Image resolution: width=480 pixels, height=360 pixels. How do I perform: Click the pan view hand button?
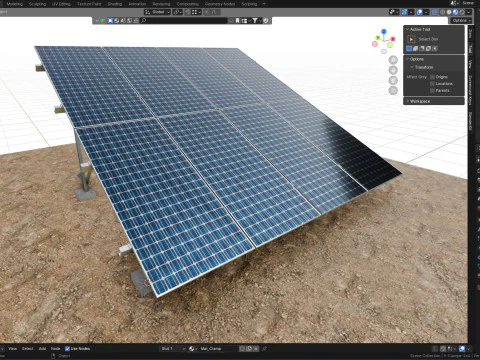tap(393, 70)
